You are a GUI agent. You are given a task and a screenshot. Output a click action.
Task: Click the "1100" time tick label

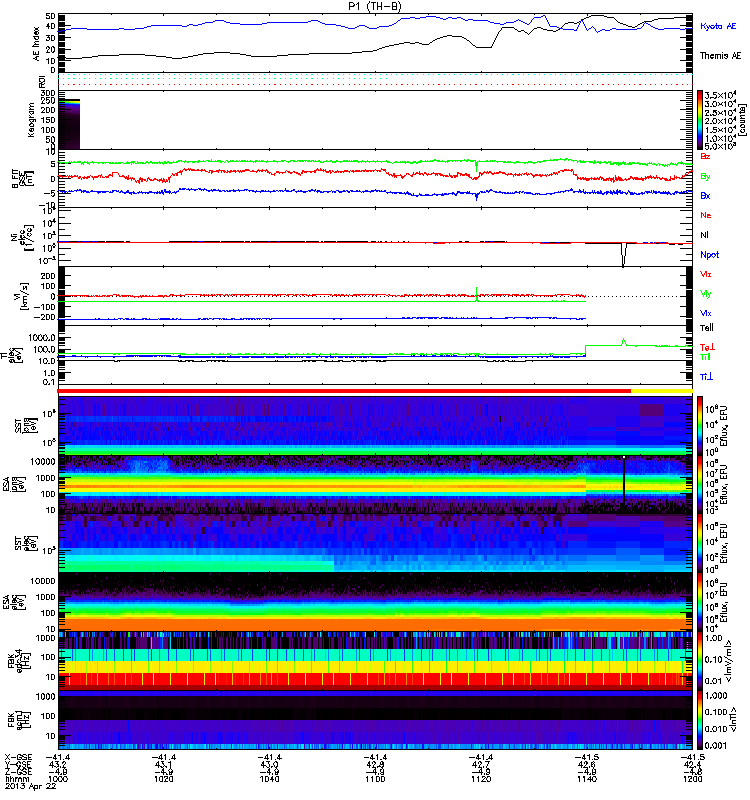[375, 779]
